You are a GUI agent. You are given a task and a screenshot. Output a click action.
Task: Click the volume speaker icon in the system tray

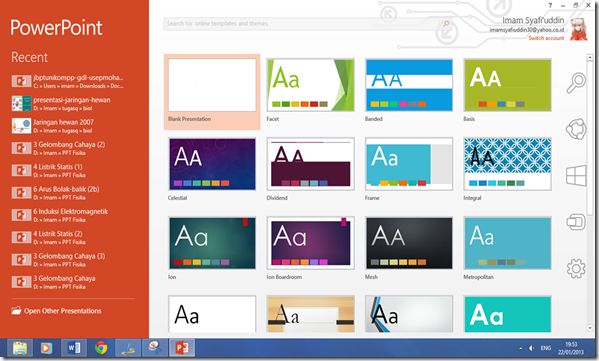[531, 348]
